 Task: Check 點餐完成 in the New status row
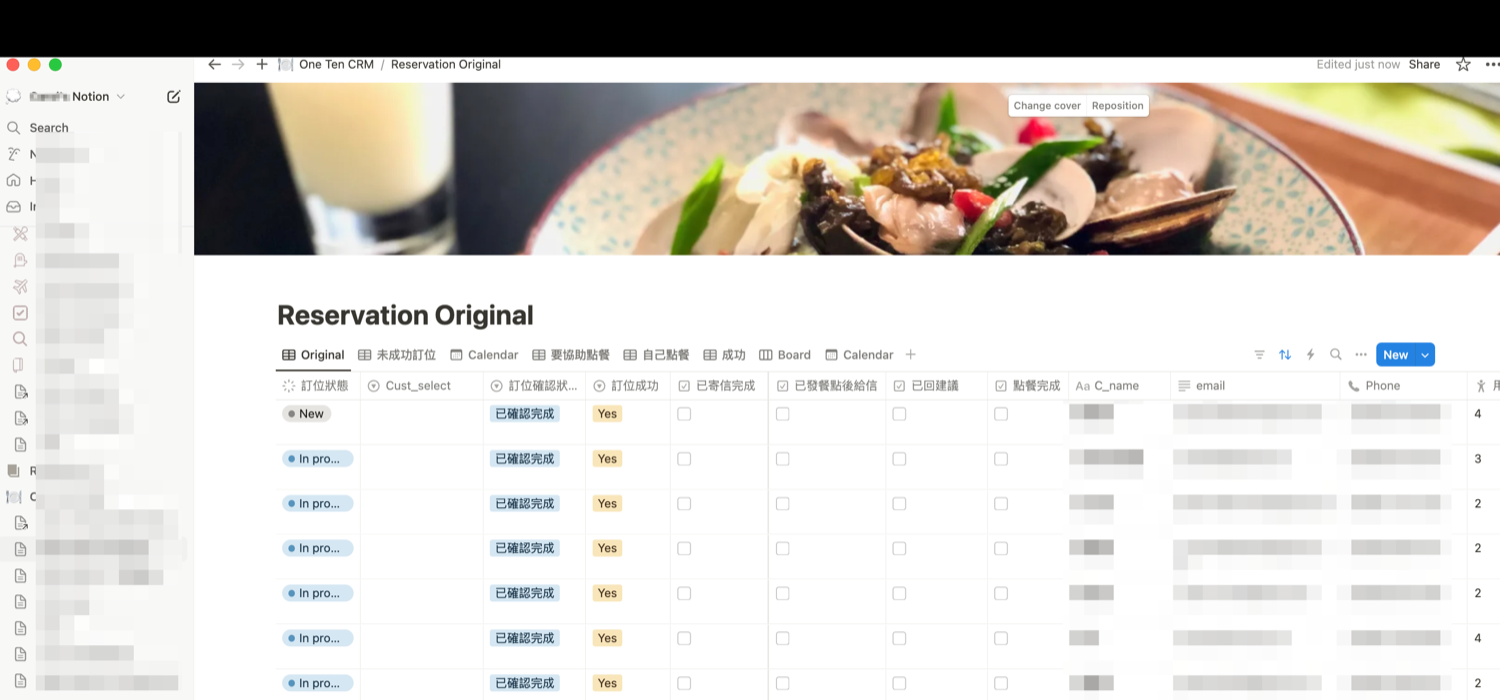point(1001,414)
